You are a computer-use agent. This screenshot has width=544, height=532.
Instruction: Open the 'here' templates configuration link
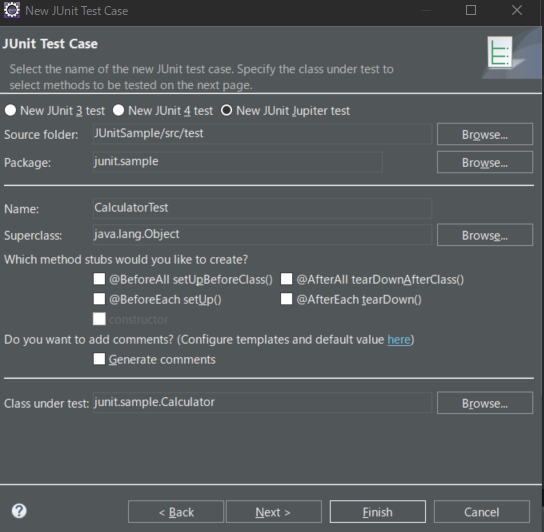click(x=399, y=340)
